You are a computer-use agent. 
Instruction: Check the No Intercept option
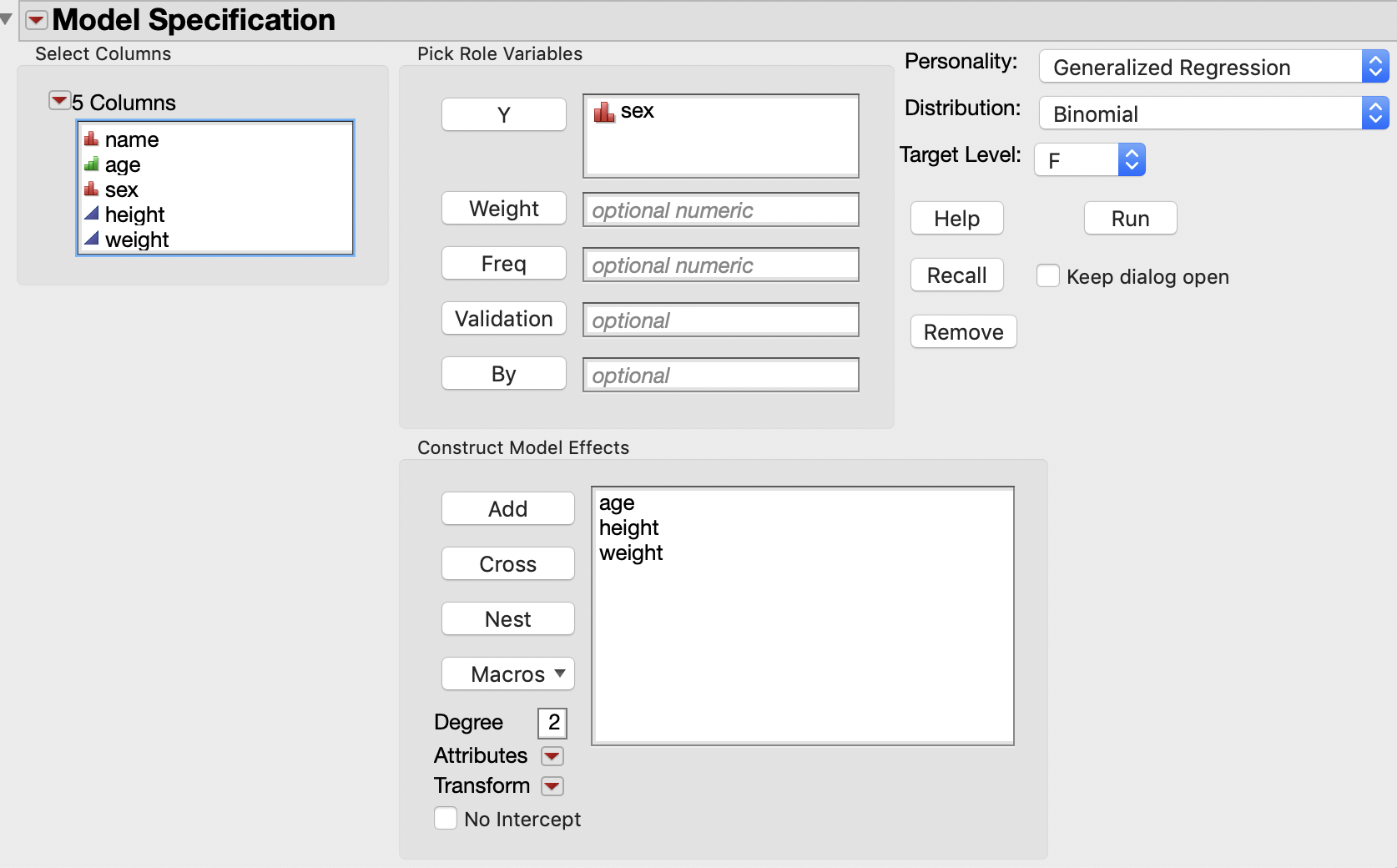446,819
